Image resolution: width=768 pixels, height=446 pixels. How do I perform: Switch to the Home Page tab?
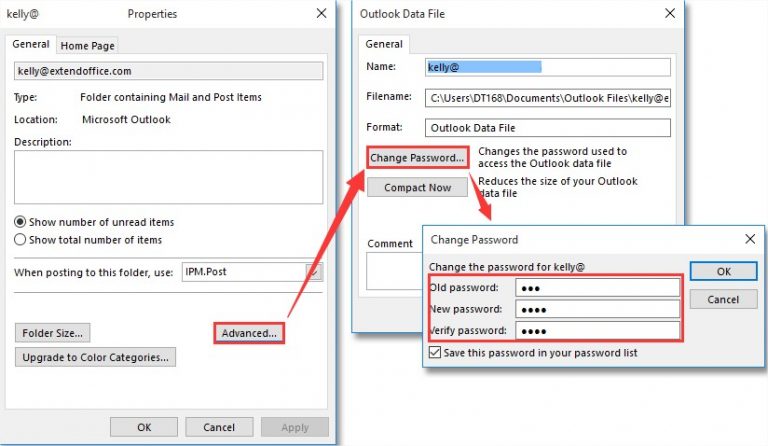coord(87,46)
